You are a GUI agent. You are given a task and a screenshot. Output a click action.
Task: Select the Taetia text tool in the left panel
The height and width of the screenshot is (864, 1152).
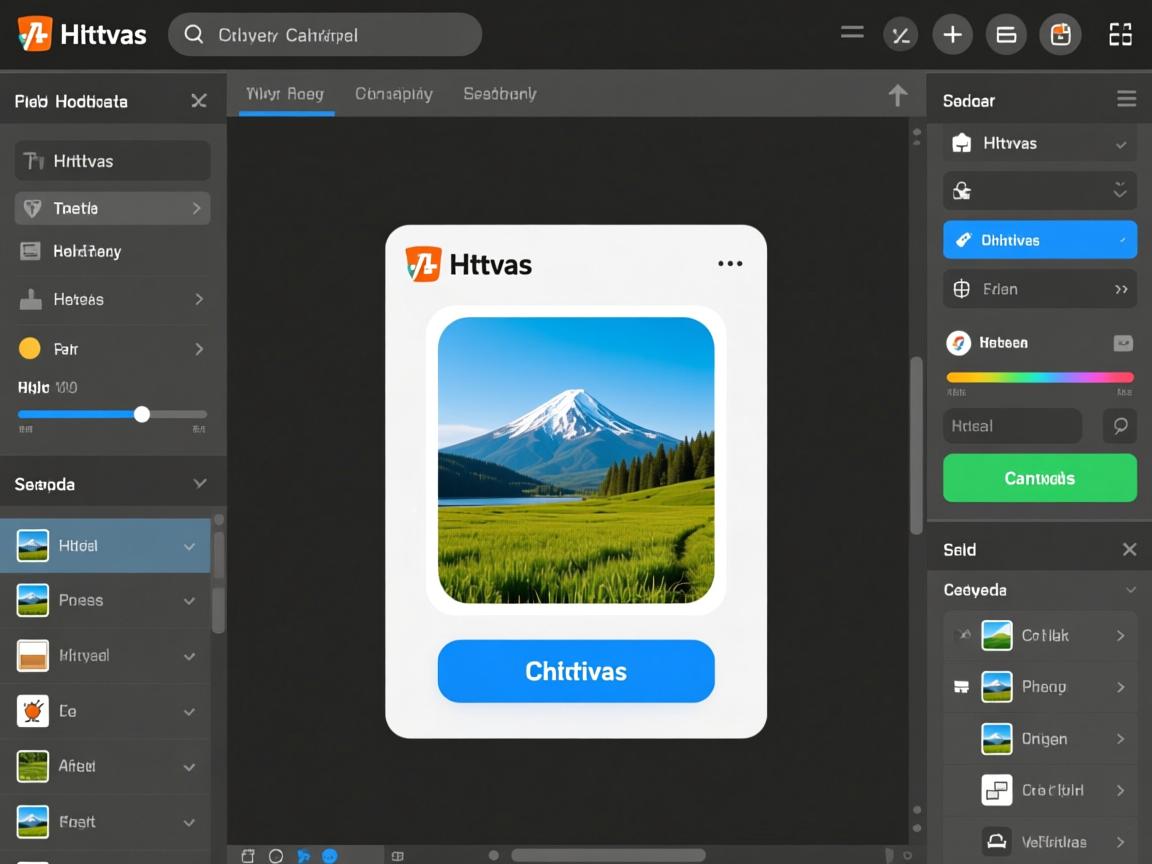[x=111, y=208]
